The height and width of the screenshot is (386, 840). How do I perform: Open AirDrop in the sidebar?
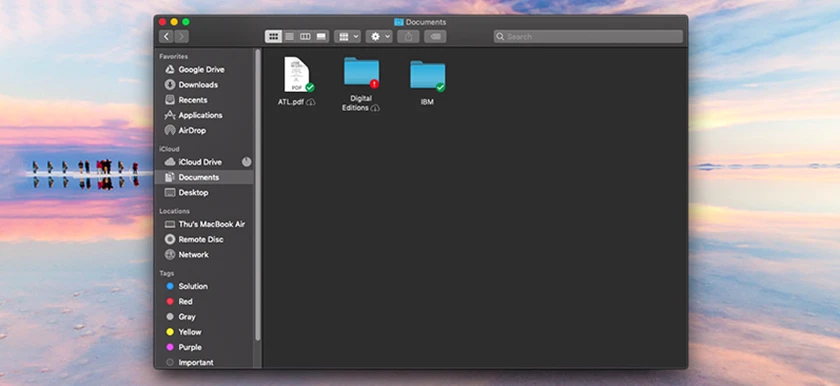pyautogui.click(x=204, y=131)
